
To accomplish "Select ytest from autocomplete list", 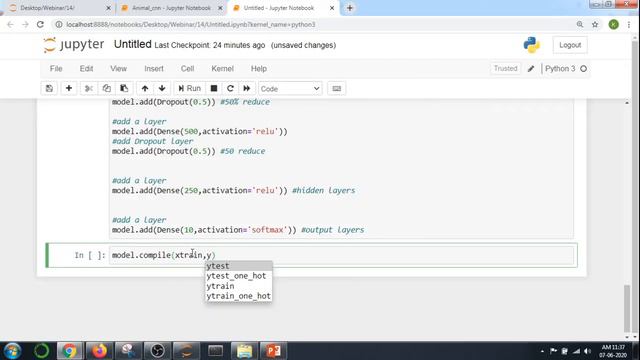I will (x=238, y=266).
